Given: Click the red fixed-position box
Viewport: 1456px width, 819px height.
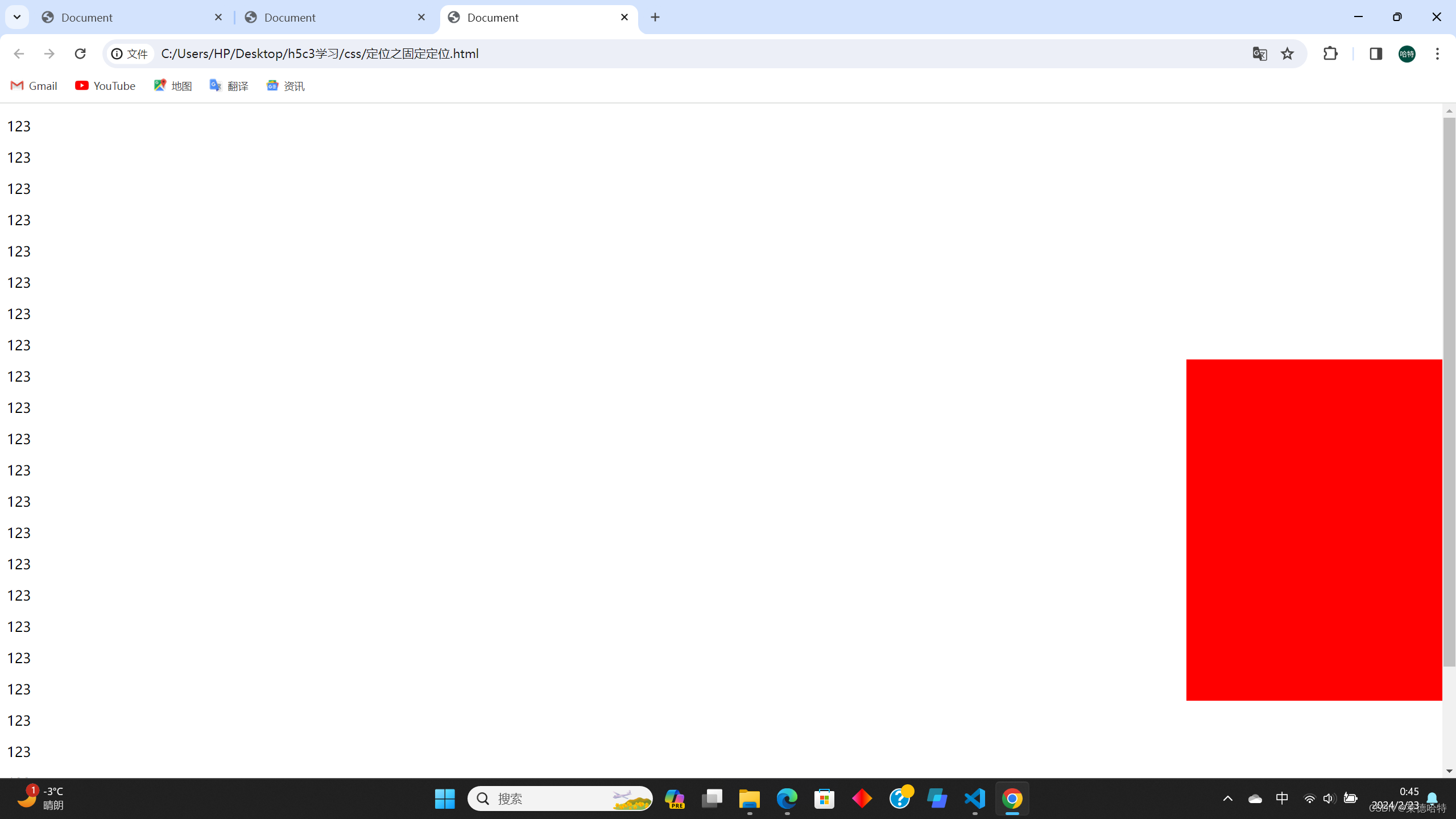Looking at the screenshot, I should (1314, 530).
